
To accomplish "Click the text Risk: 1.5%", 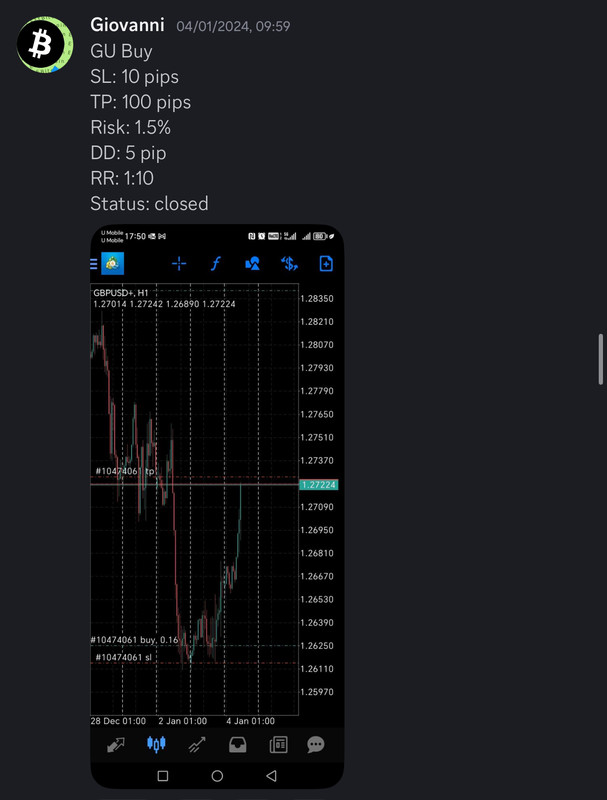I will [x=131, y=128].
